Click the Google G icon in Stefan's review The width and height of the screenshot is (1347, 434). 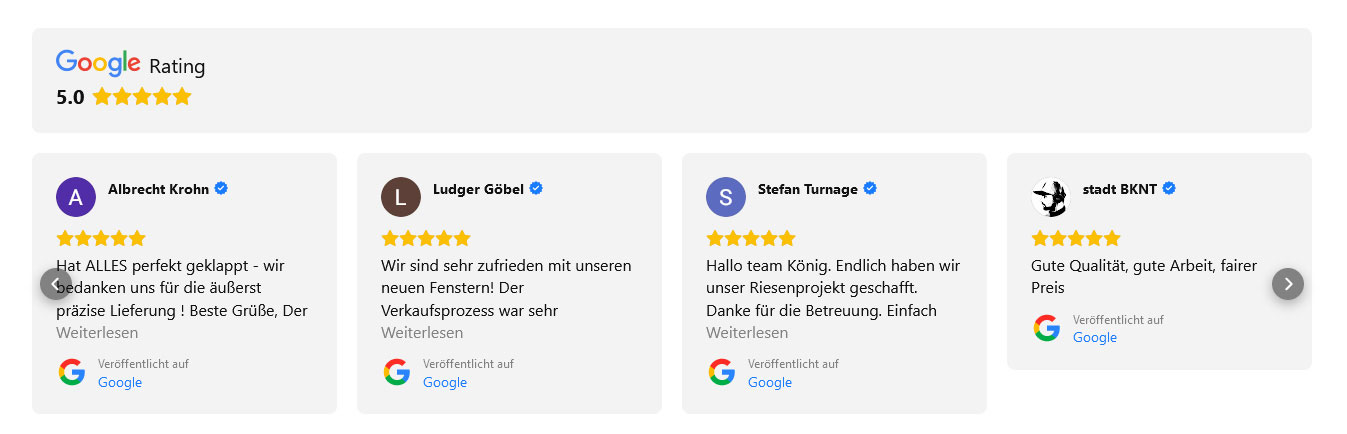(x=722, y=372)
